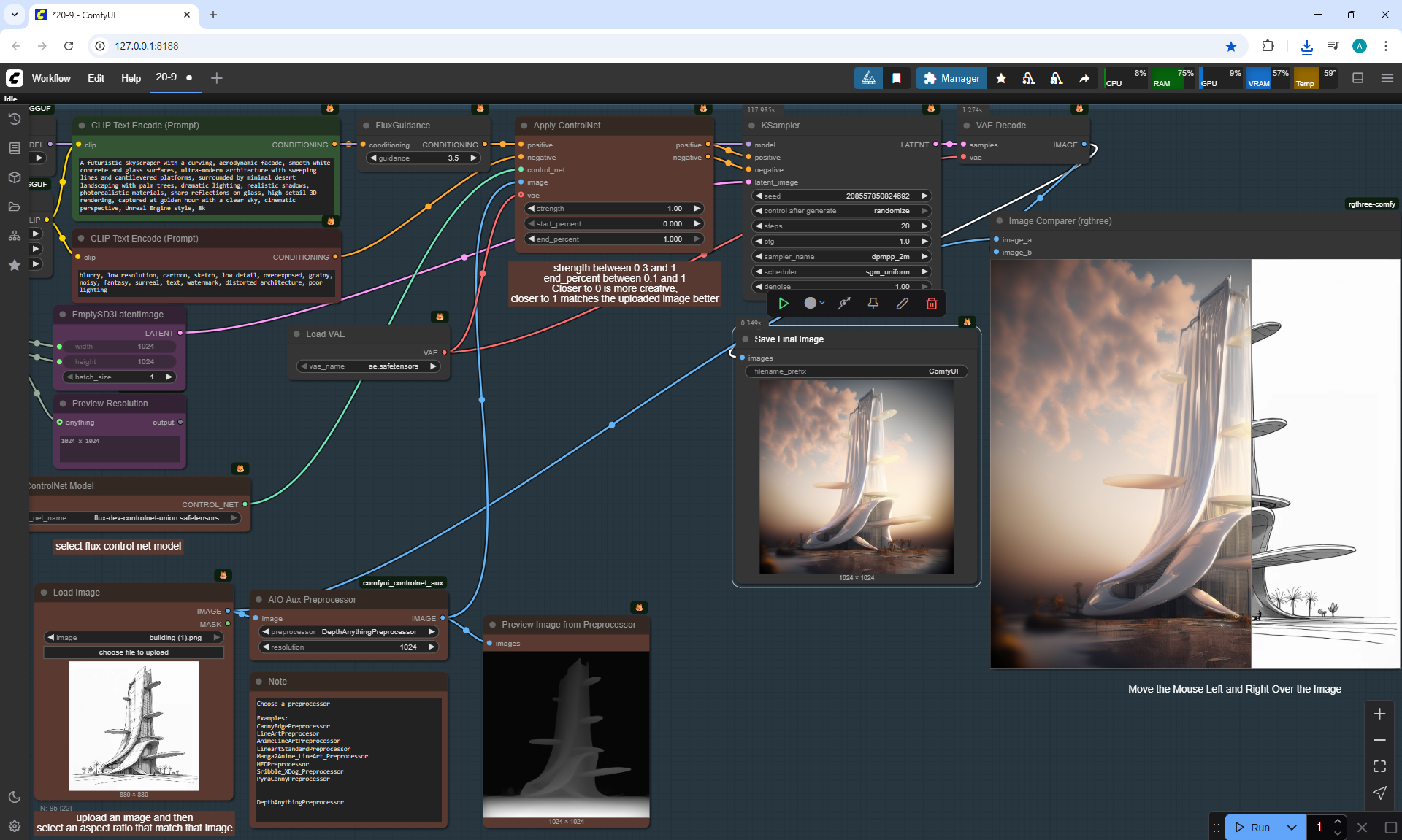Delete selected node with red trash icon
The width and height of the screenshot is (1402, 840).
click(931, 304)
